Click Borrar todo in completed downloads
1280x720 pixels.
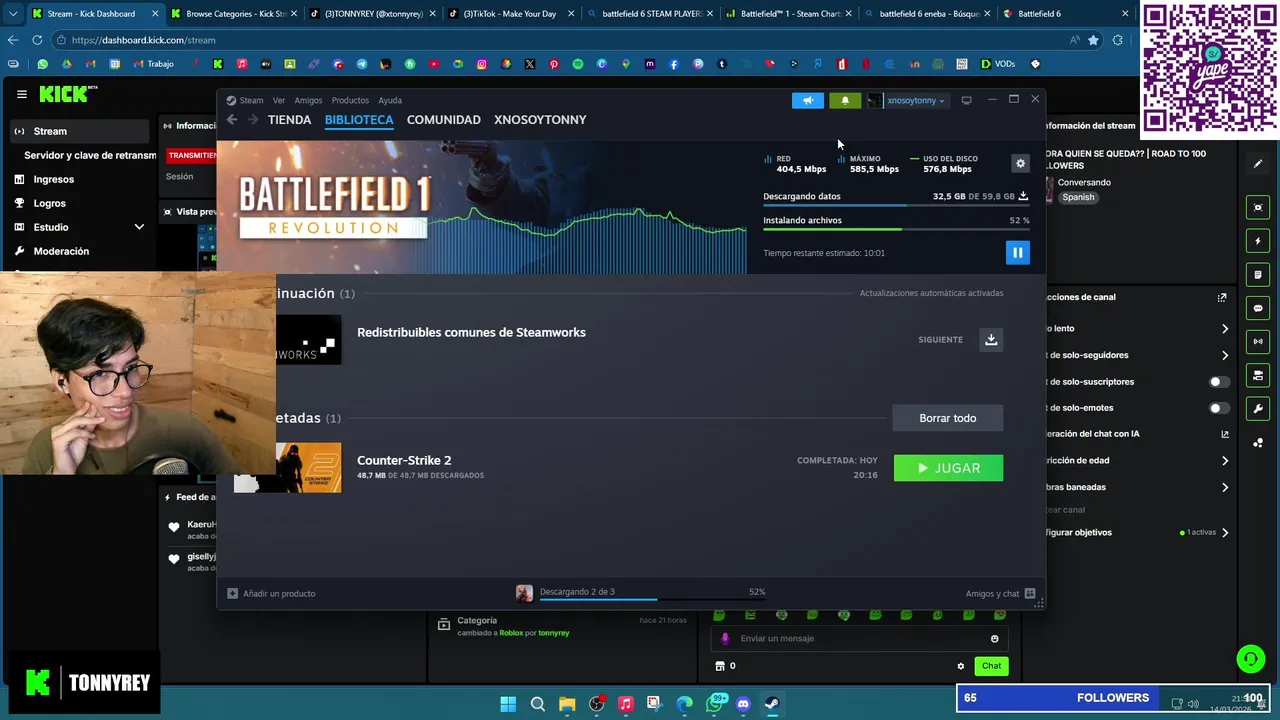948,418
